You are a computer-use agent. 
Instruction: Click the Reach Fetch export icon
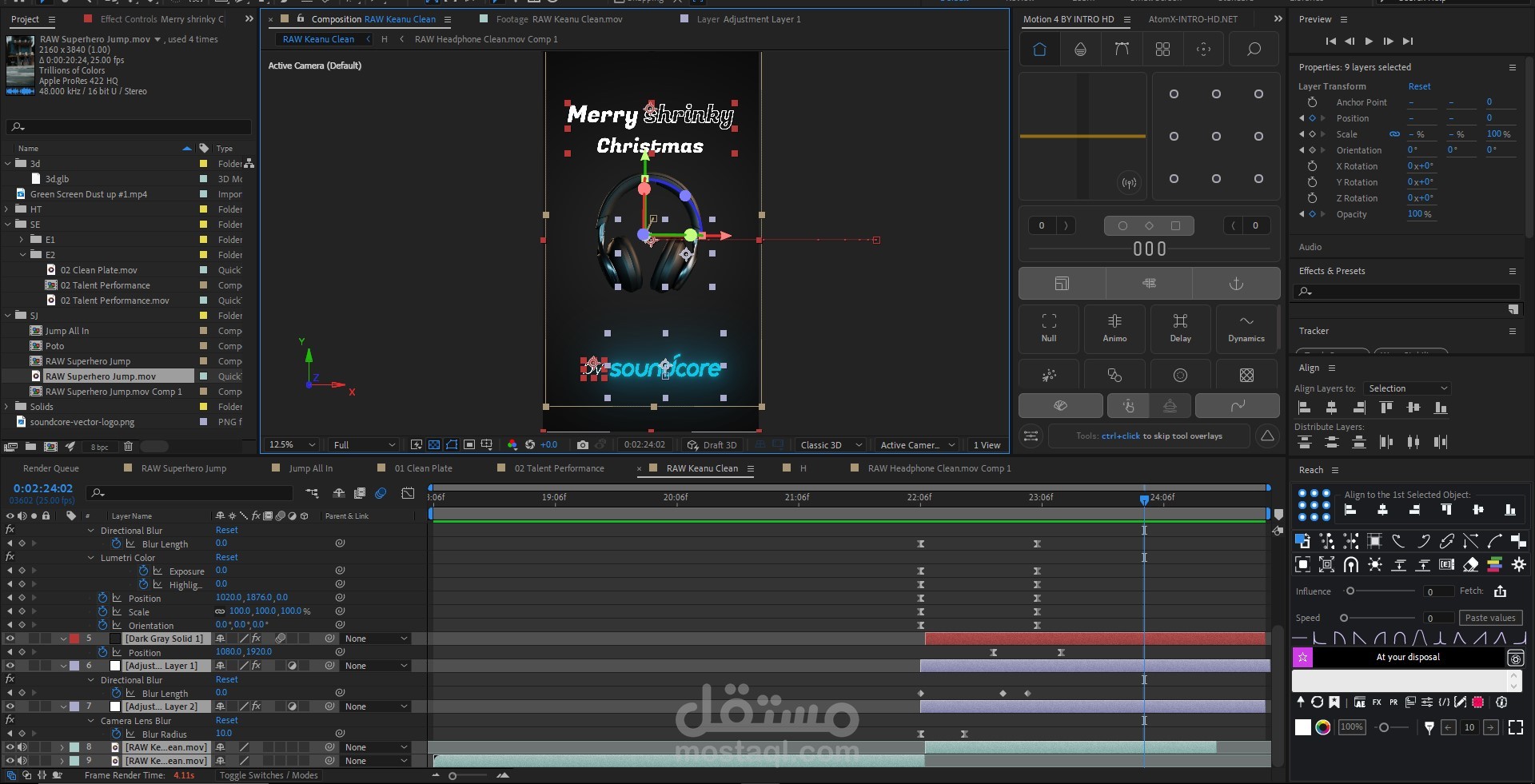coord(1500,591)
